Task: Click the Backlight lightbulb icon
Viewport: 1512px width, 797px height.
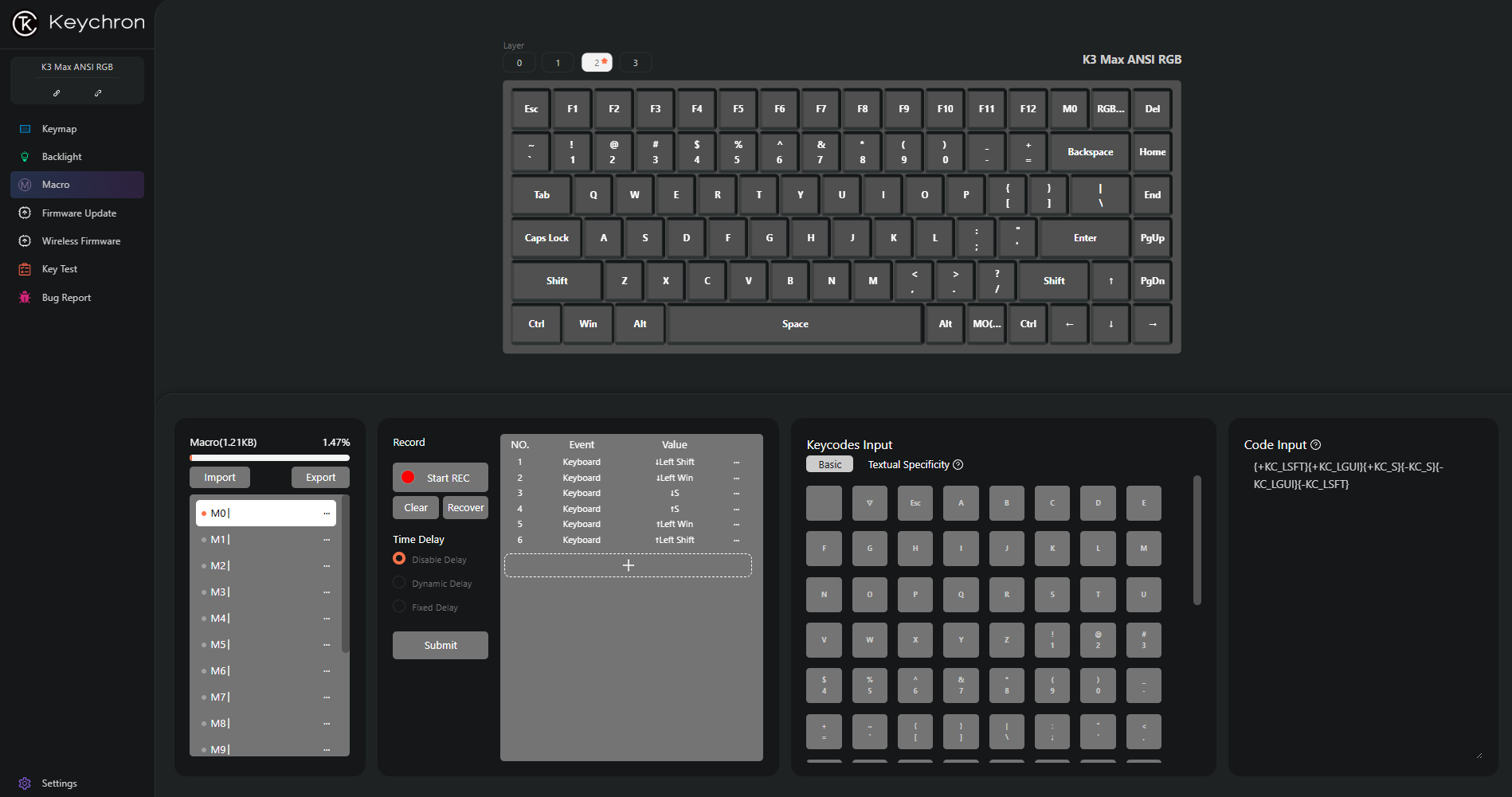Action: pos(25,157)
